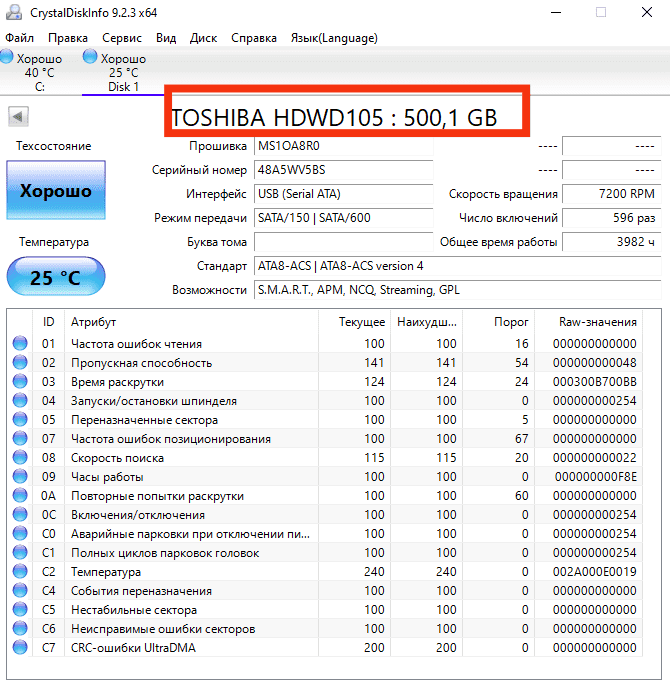
Task: Open the Диск menu
Action: tap(203, 38)
